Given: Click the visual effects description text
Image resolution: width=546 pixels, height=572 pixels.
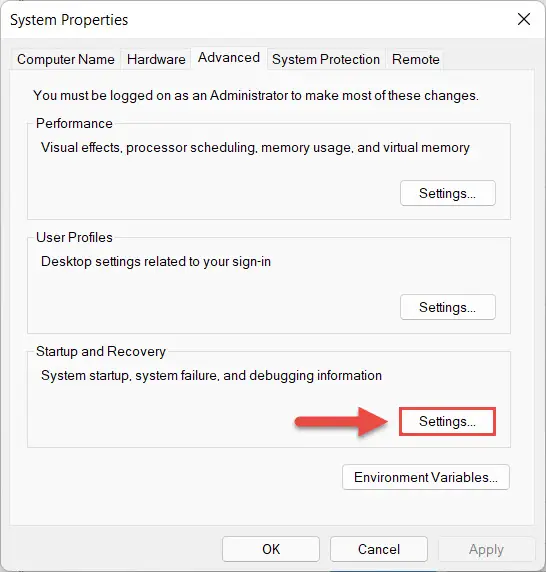Looking at the screenshot, I should pyautogui.click(x=255, y=148).
